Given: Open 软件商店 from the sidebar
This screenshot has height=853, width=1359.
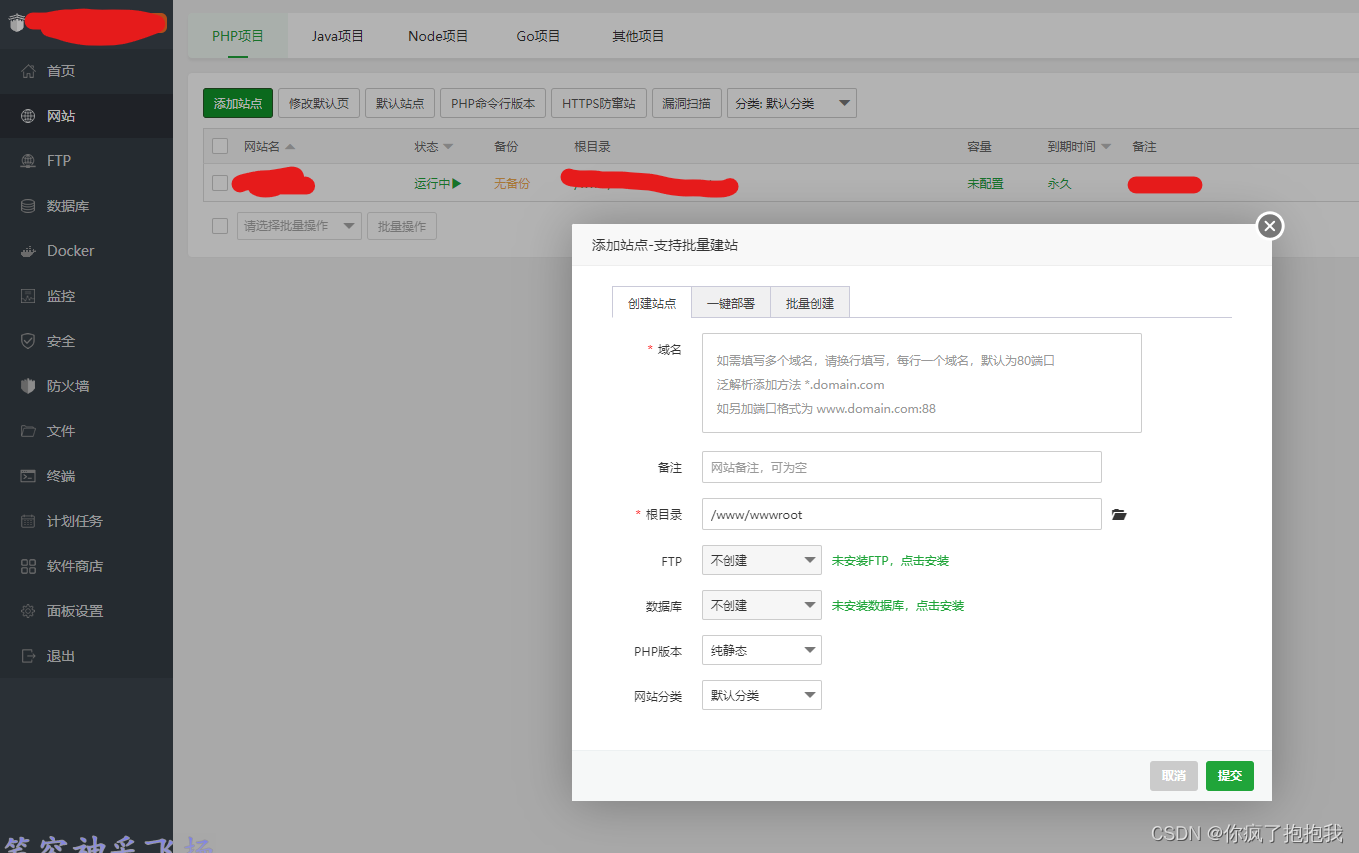Looking at the screenshot, I should 86,566.
